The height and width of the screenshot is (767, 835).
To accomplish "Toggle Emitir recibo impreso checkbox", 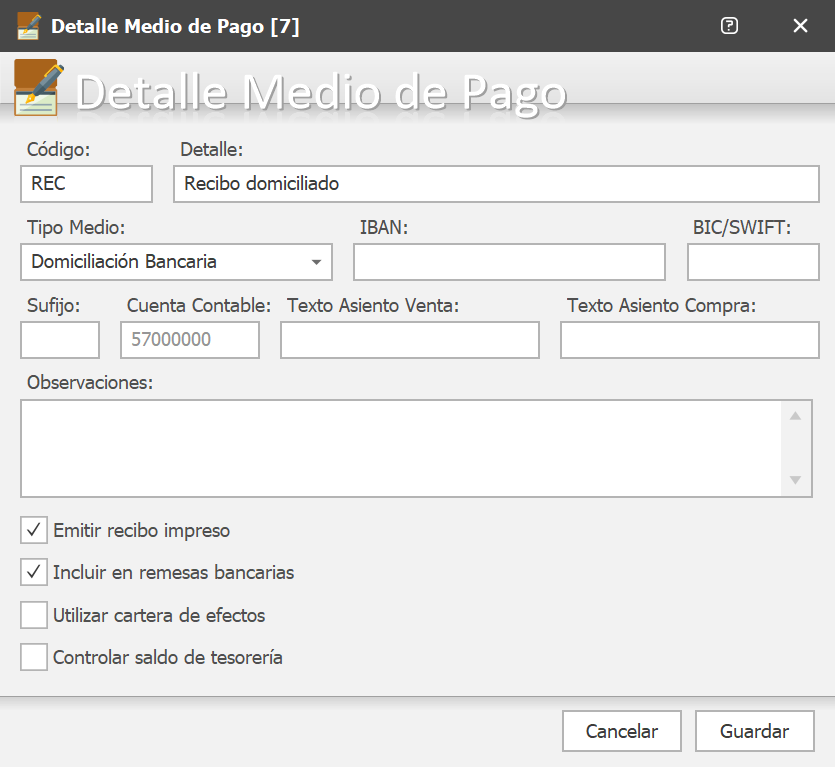I will click(34, 530).
